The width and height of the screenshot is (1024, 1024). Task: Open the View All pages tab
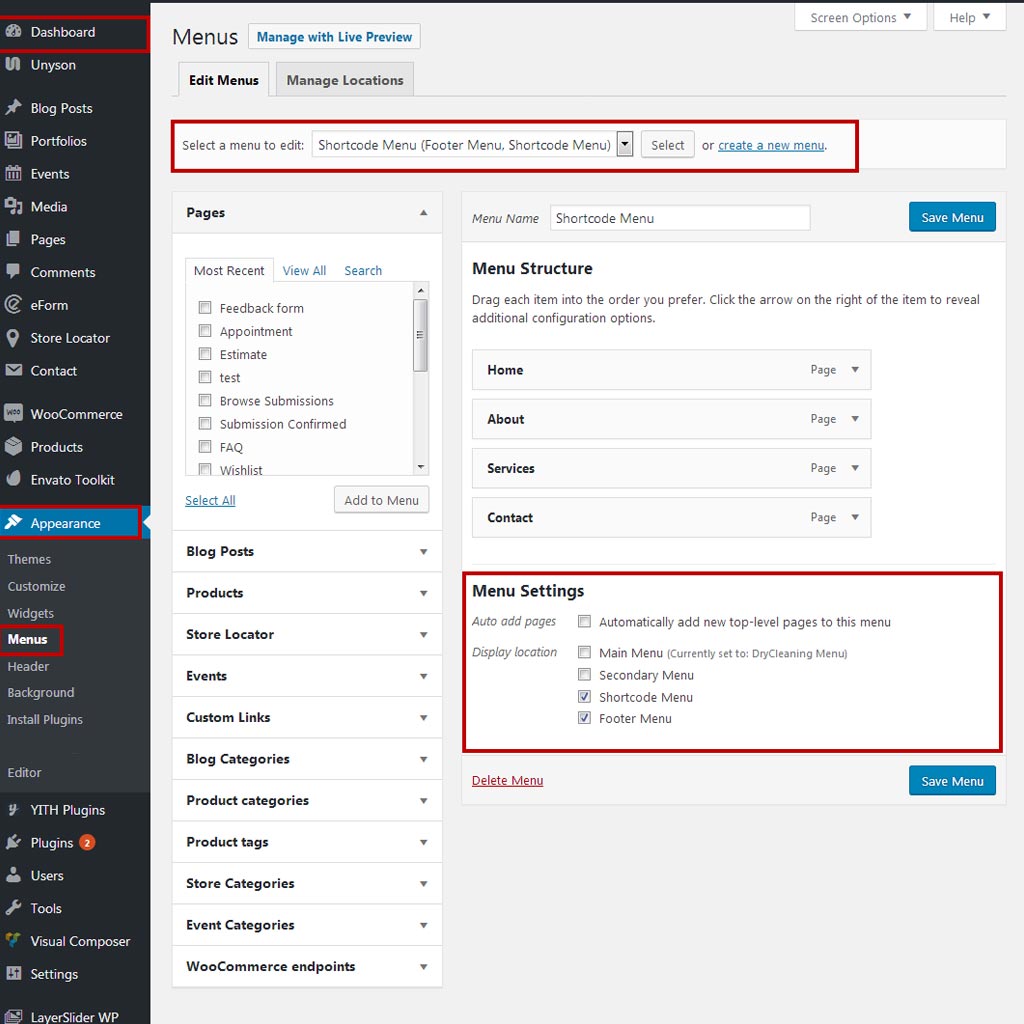(x=304, y=270)
